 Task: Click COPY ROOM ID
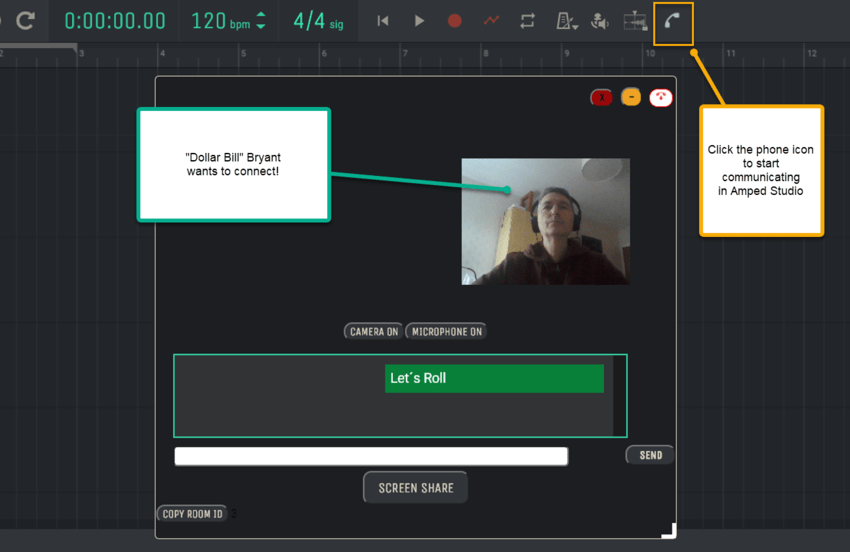pyautogui.click(x=192, y=514)
